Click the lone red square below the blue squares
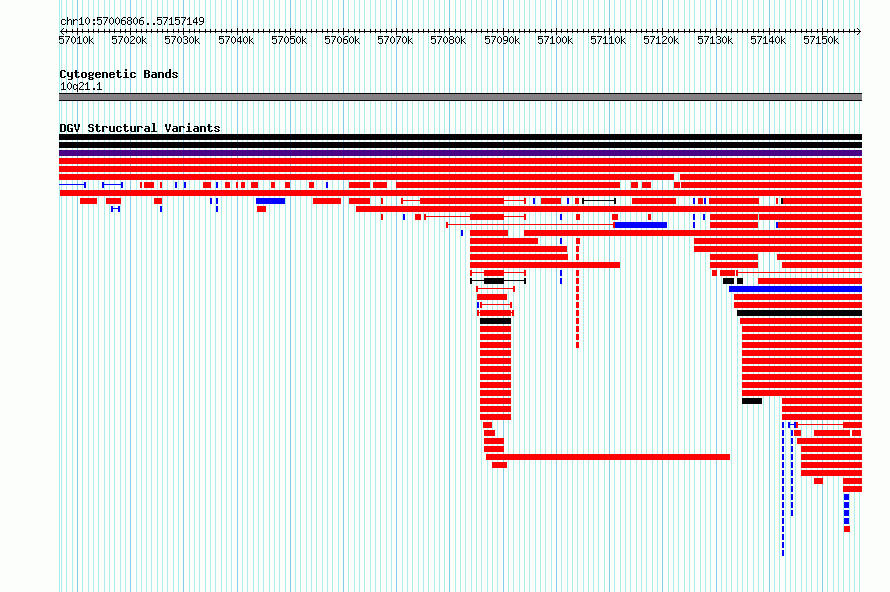Image resolution: width=890 pixels, height=592 pixels. [847, 529]
